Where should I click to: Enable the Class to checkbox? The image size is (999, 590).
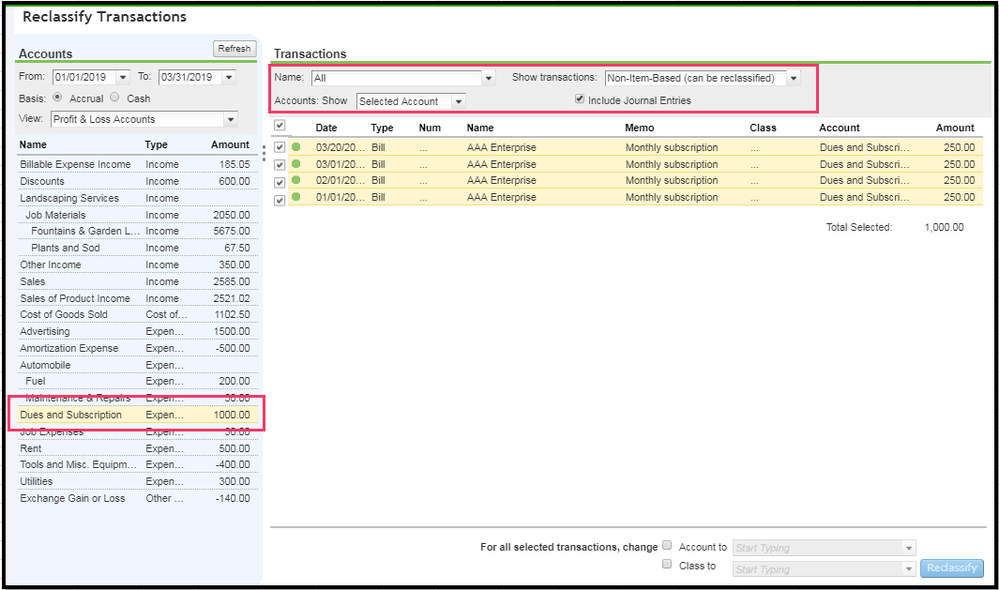[667, 565]
